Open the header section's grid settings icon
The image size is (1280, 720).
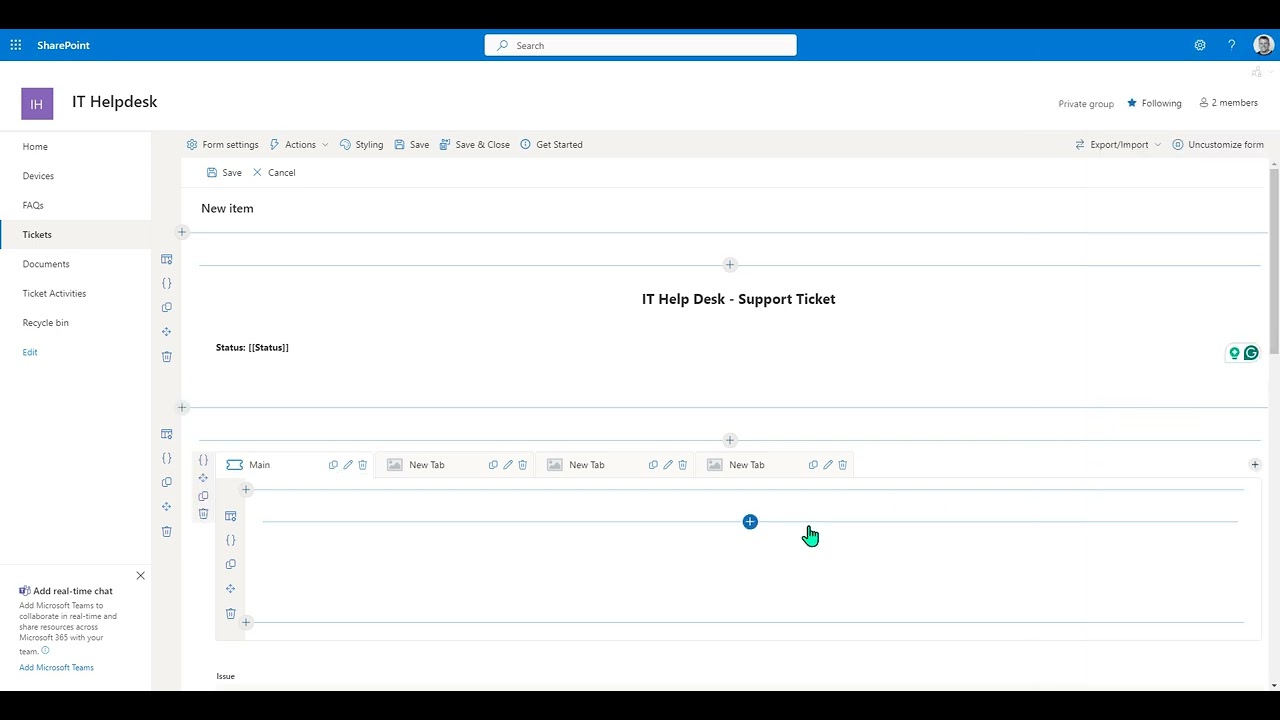point(167,259)
